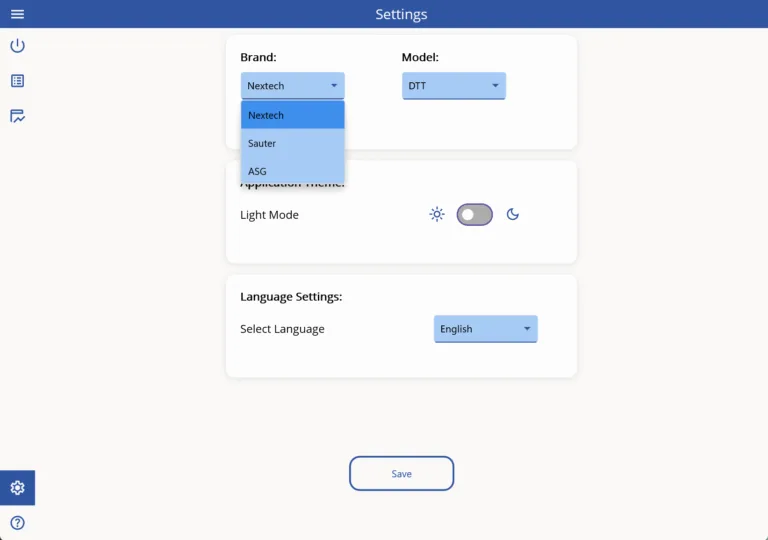Choose Sauter from the brand list

coord(292,143)
